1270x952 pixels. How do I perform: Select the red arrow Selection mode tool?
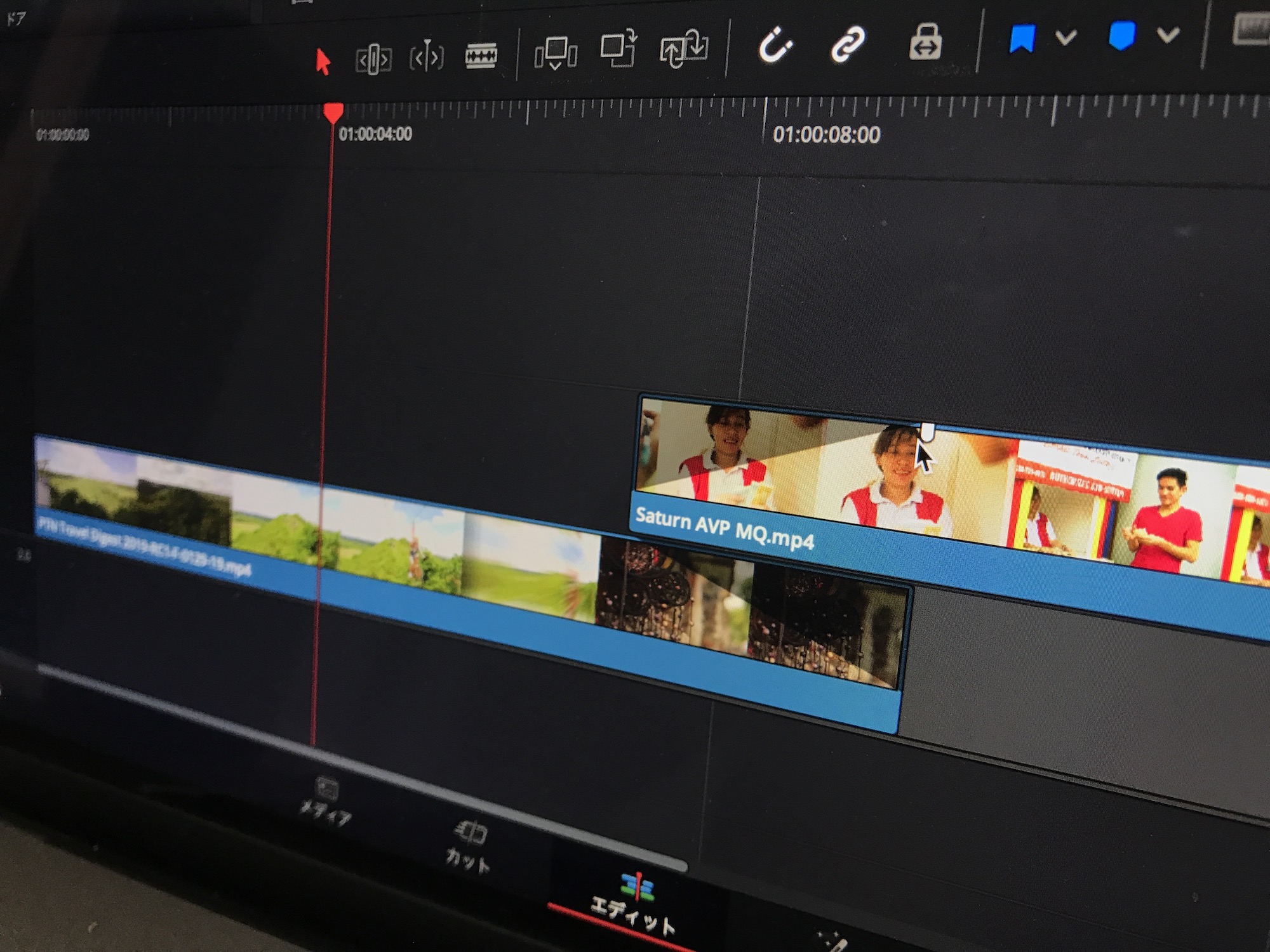(323, 62)
